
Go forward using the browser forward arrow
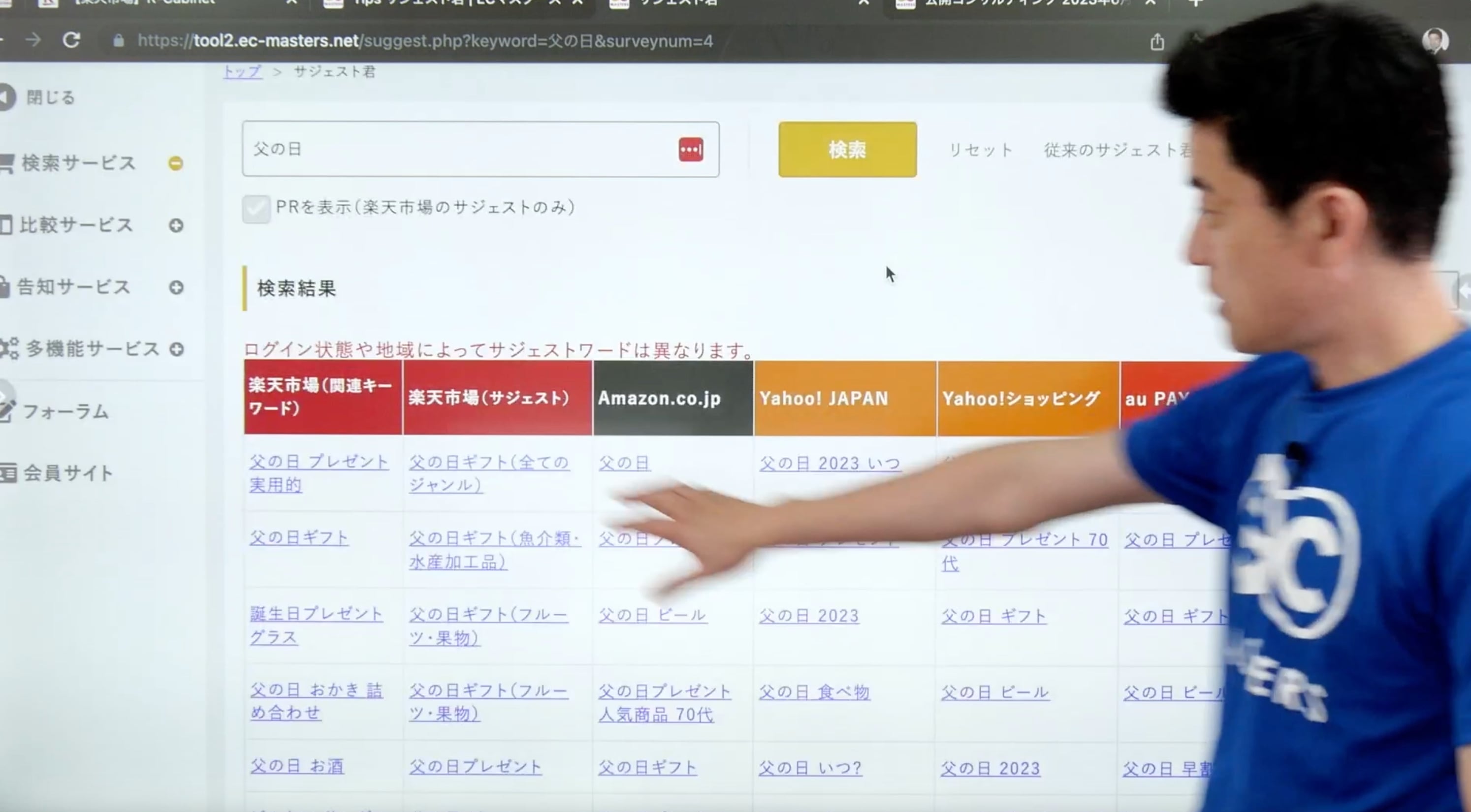[x=33, y=39]
